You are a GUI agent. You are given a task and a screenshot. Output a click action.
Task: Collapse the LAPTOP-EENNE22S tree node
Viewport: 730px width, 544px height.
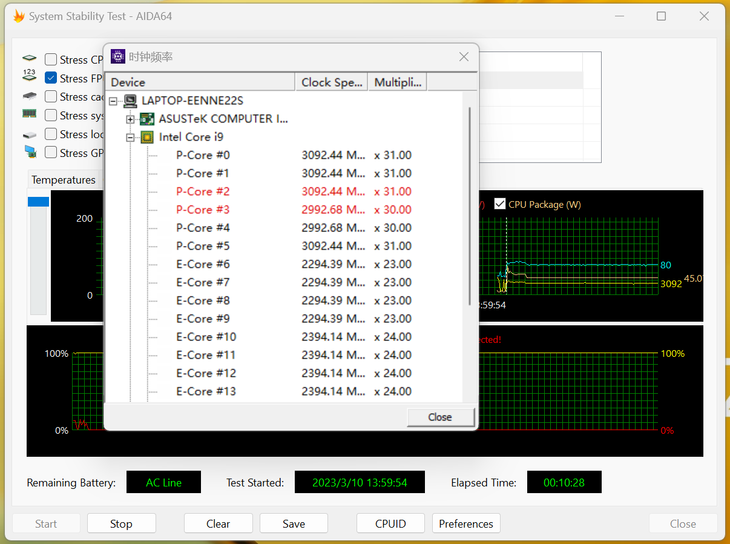click(113, 101)
